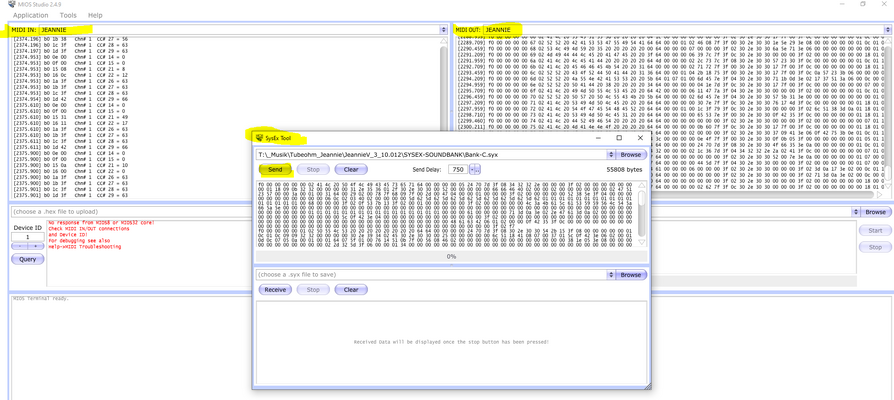Open the Tools menu

[68, 15]
